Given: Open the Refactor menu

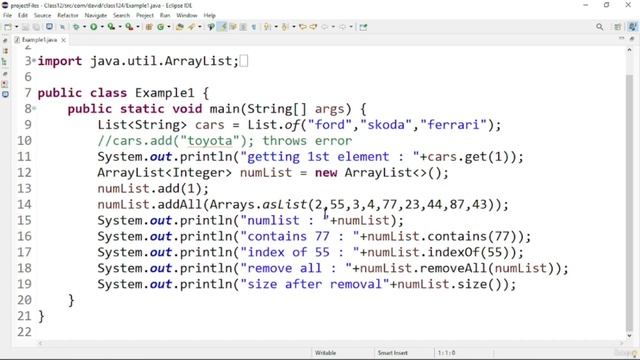Looking at the screenshot, I should pos(68,16).
